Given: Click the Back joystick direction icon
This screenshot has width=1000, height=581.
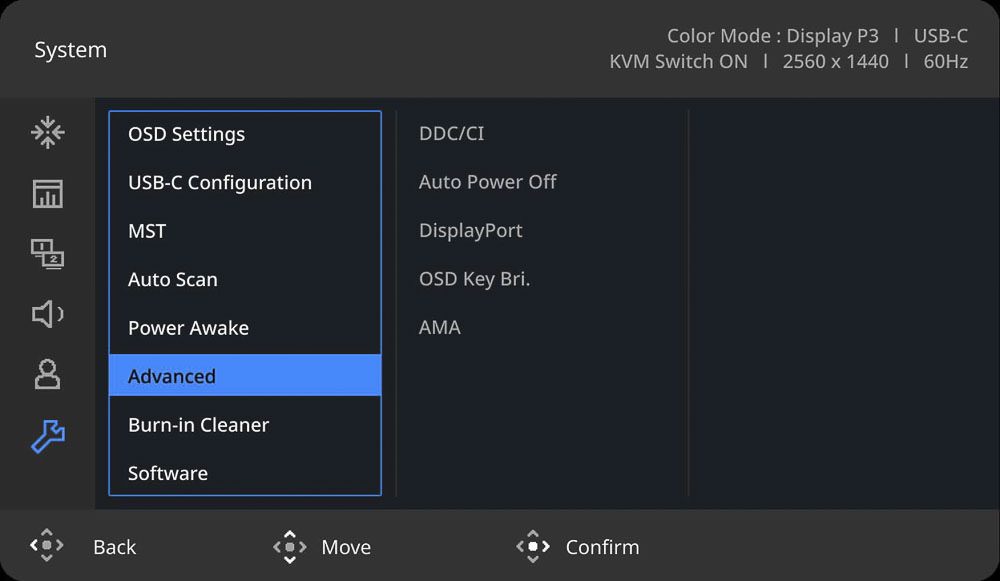Looking at the screenshot, I should 47,546.
